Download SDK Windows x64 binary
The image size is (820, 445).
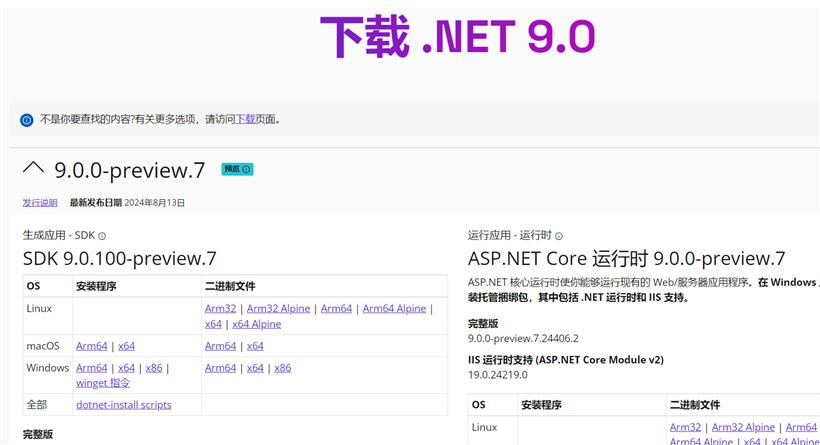click(255, 368)
